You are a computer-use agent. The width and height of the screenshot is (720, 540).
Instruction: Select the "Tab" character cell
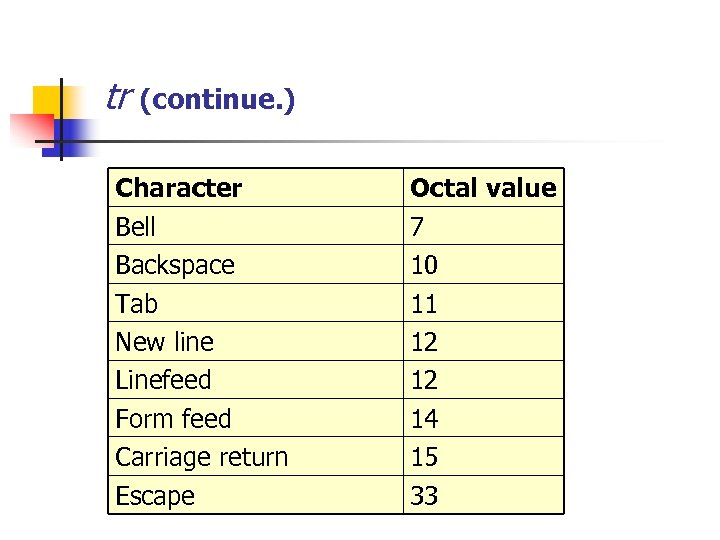click(x=137, y=303)
